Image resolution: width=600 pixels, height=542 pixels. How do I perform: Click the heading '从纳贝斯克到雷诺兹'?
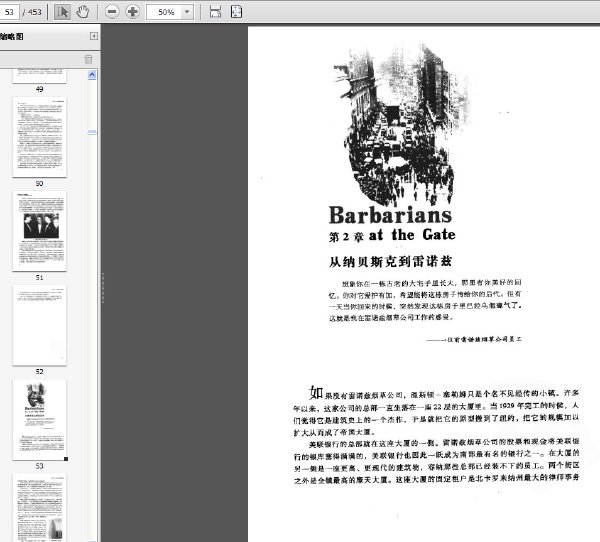390,261
